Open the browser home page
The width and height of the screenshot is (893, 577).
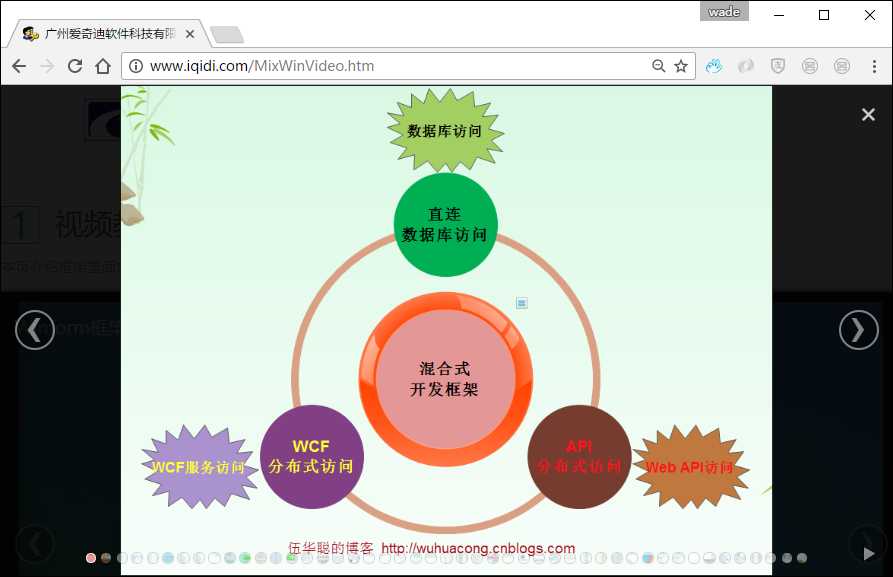point(103,66)
